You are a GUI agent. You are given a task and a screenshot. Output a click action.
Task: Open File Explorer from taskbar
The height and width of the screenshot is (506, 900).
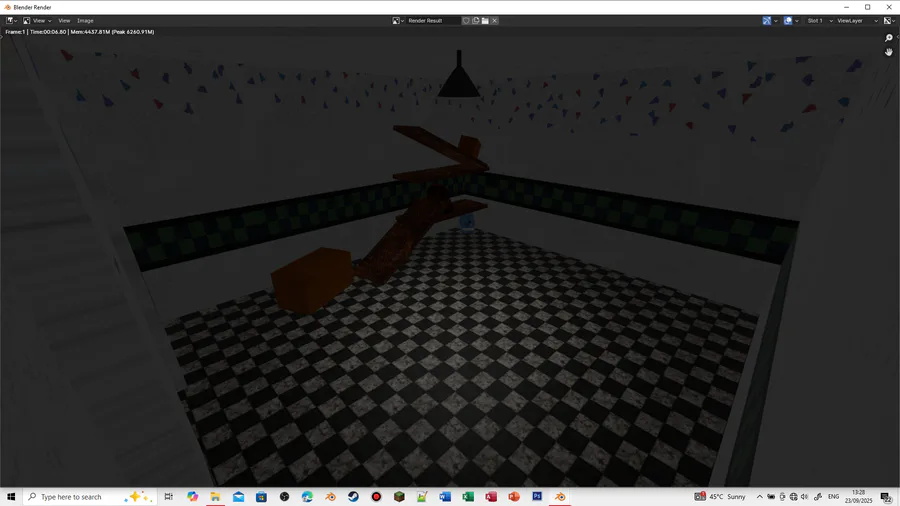(215, 497)
